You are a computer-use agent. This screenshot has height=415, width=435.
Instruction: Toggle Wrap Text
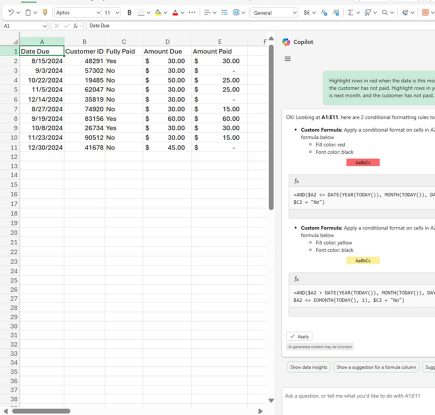click(224, 13)
